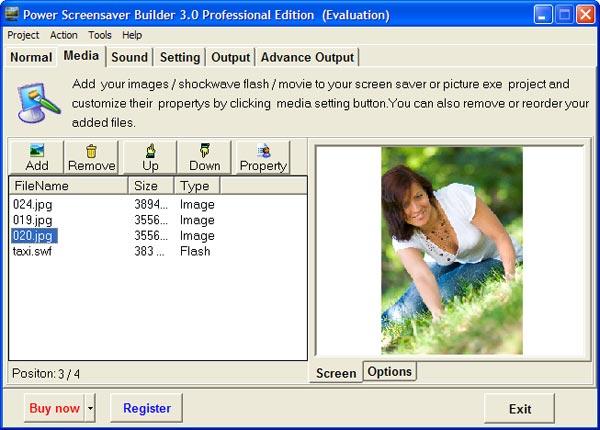
Task: Open the Output tab
Action: click(x=230, y=57)
